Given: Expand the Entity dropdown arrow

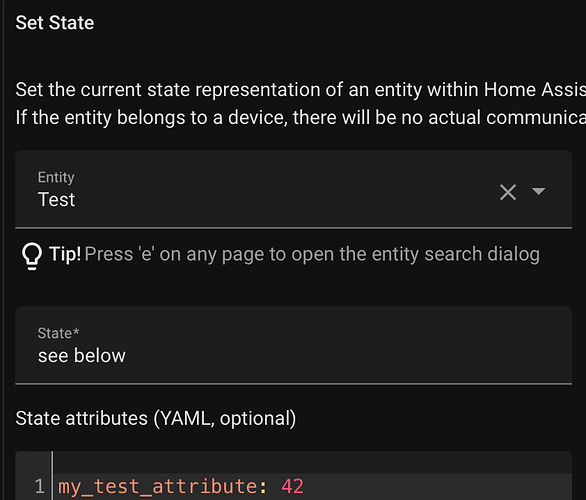Looking at the screenshot, I should click(538, 191).
